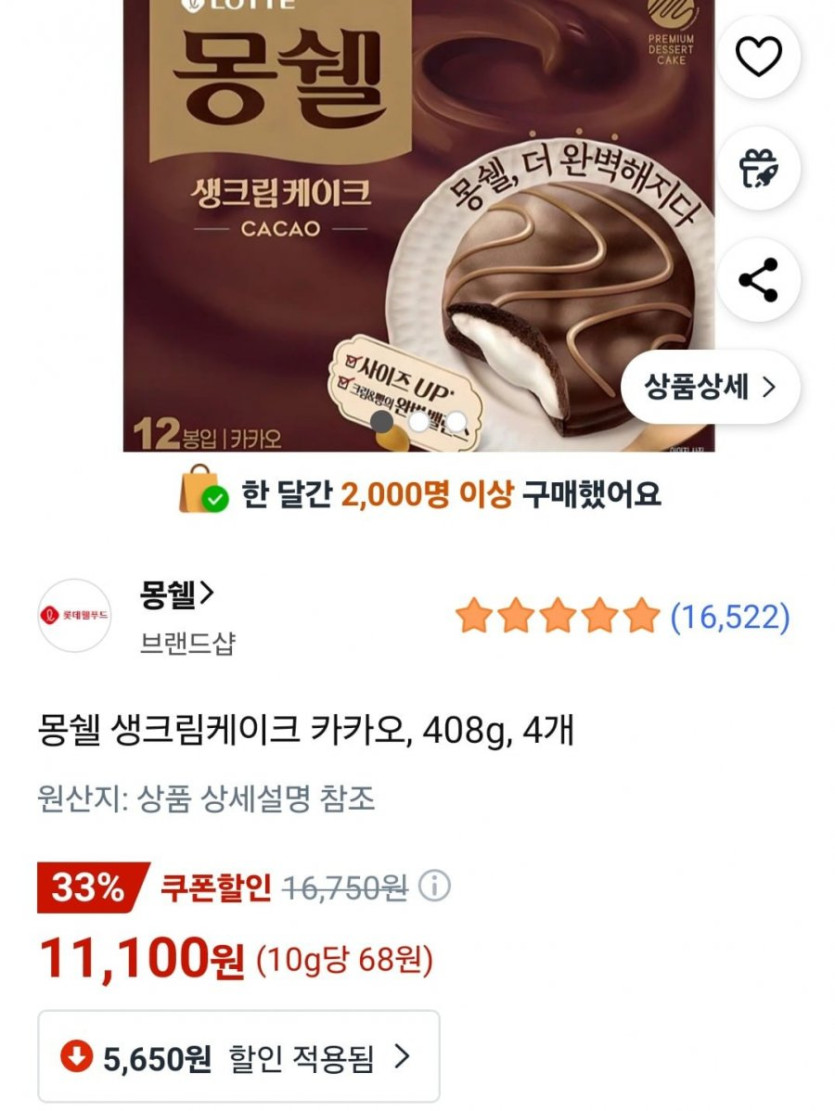Open the rocket gift box icon
Viewport: 835px width, 1111px height.
point(758,169)
